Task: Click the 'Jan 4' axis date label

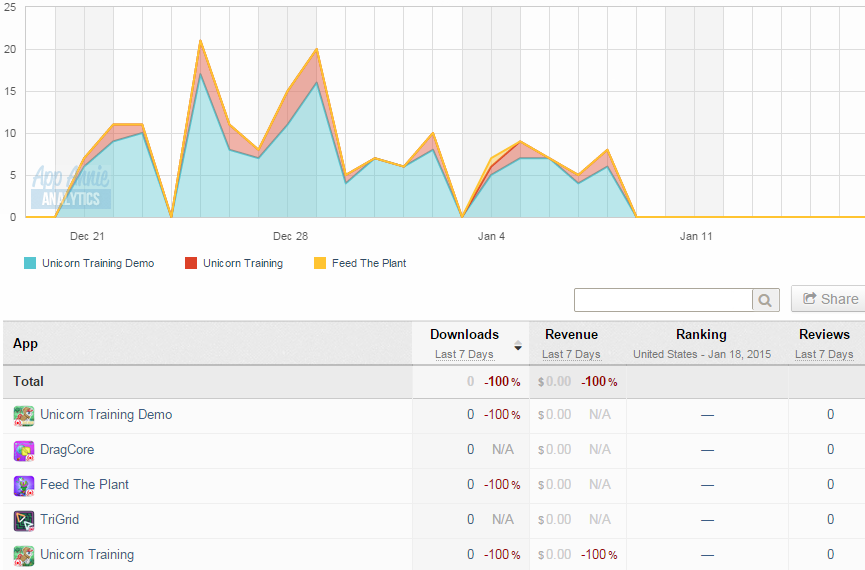Action: tap(491, 236)
